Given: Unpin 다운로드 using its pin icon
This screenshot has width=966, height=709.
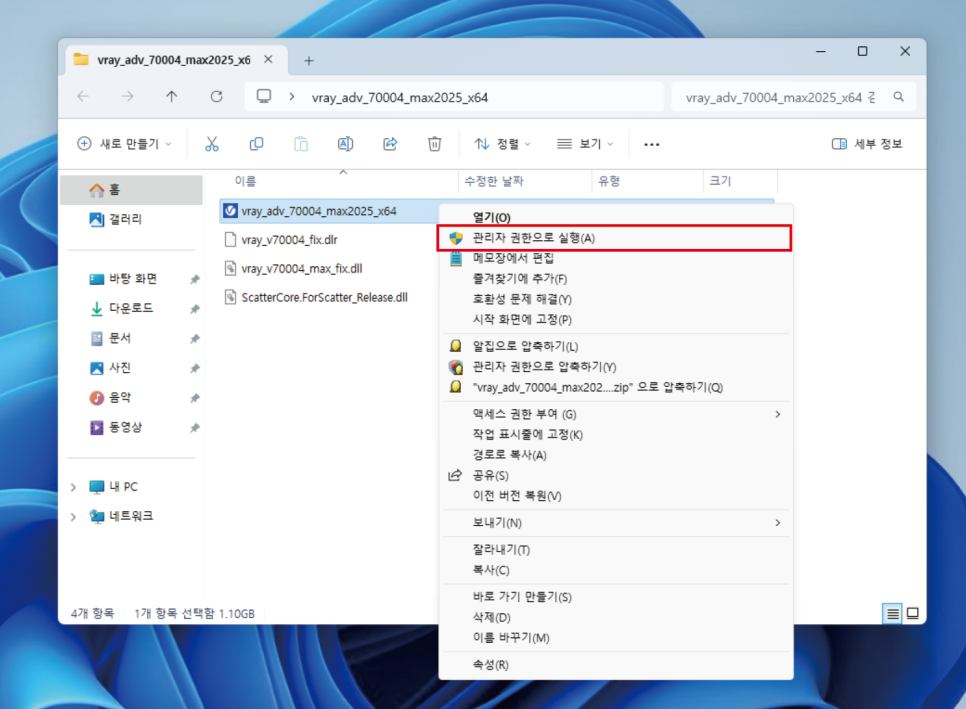Looking at the screenshot, I should click(x=195, y=309).
